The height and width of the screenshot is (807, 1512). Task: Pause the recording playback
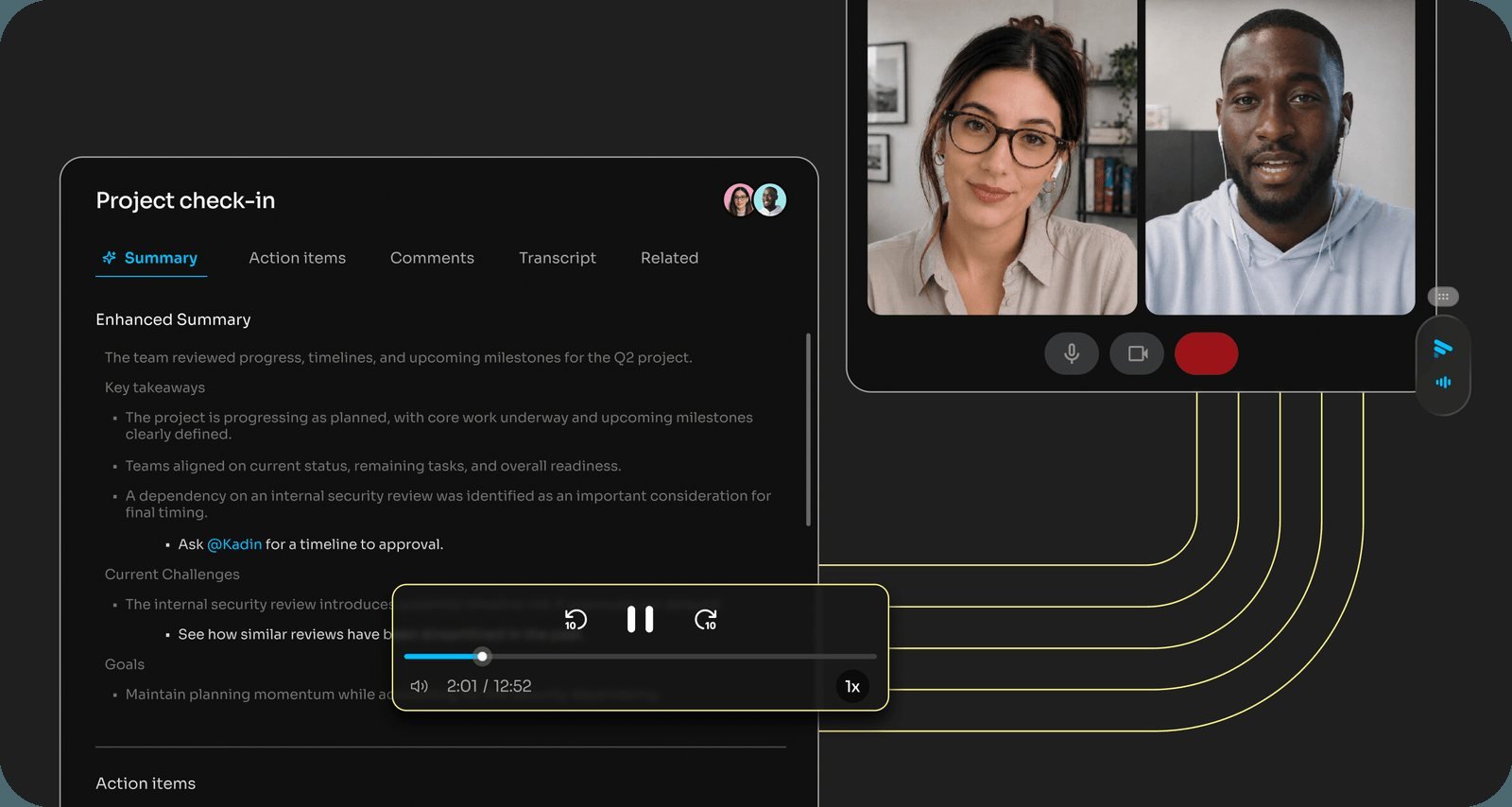point(640,620)
